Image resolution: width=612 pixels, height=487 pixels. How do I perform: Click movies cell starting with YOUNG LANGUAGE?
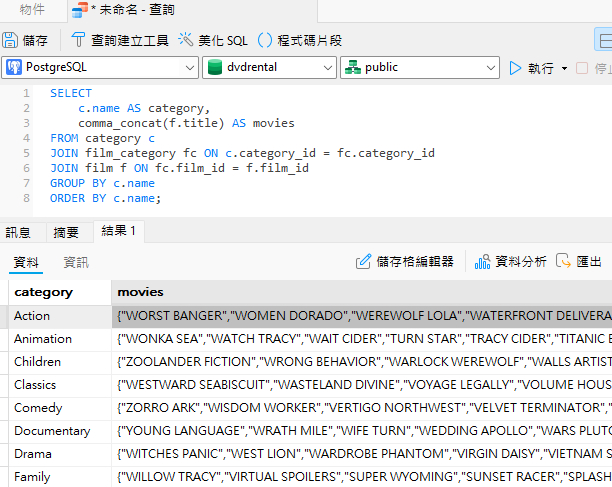point(361,431)
